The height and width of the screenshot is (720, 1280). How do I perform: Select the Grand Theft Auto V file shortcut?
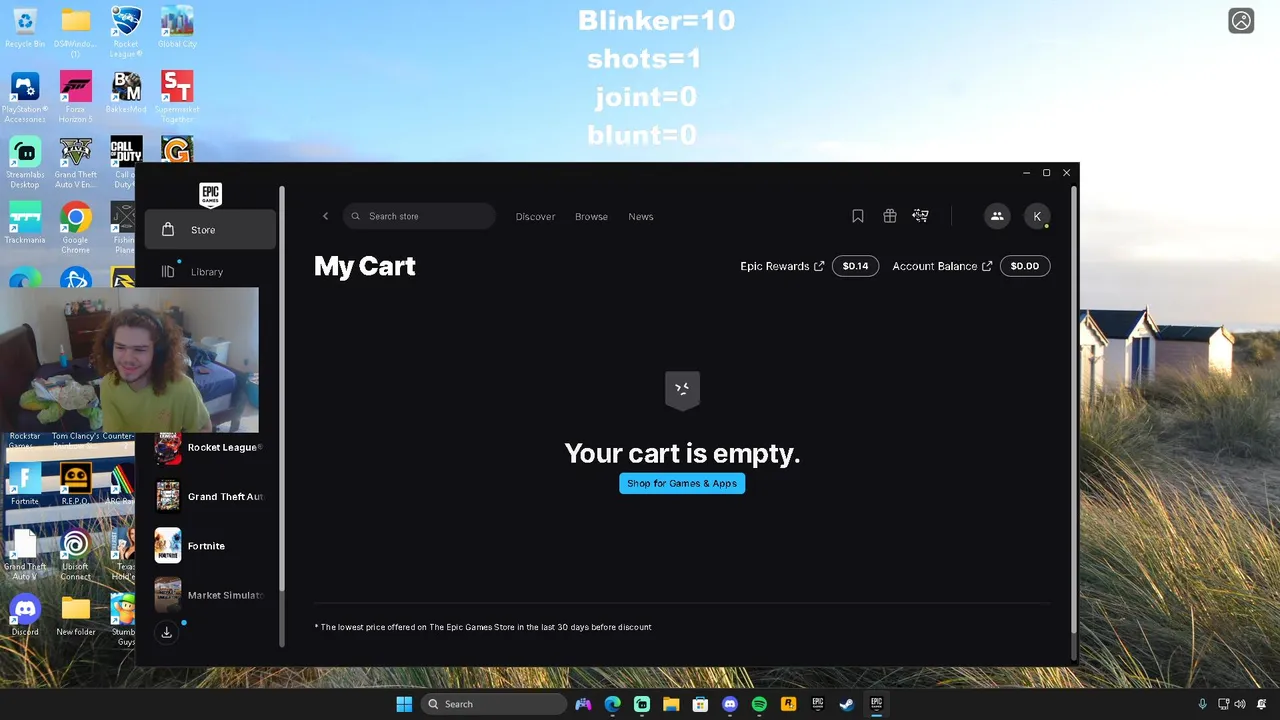pyautogui.click(x=25, y=554)
